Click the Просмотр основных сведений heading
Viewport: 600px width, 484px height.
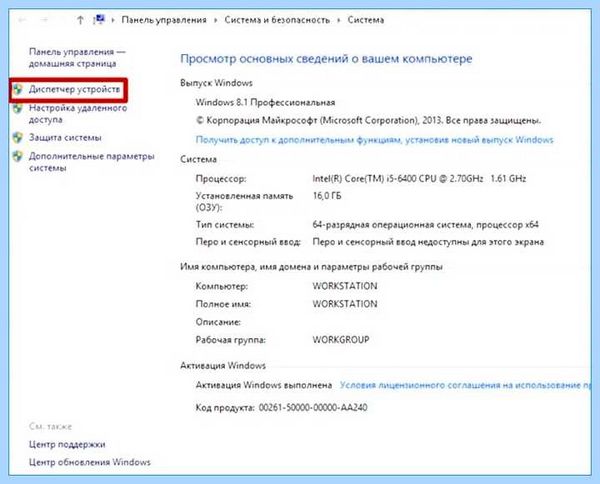pos(326,59)
